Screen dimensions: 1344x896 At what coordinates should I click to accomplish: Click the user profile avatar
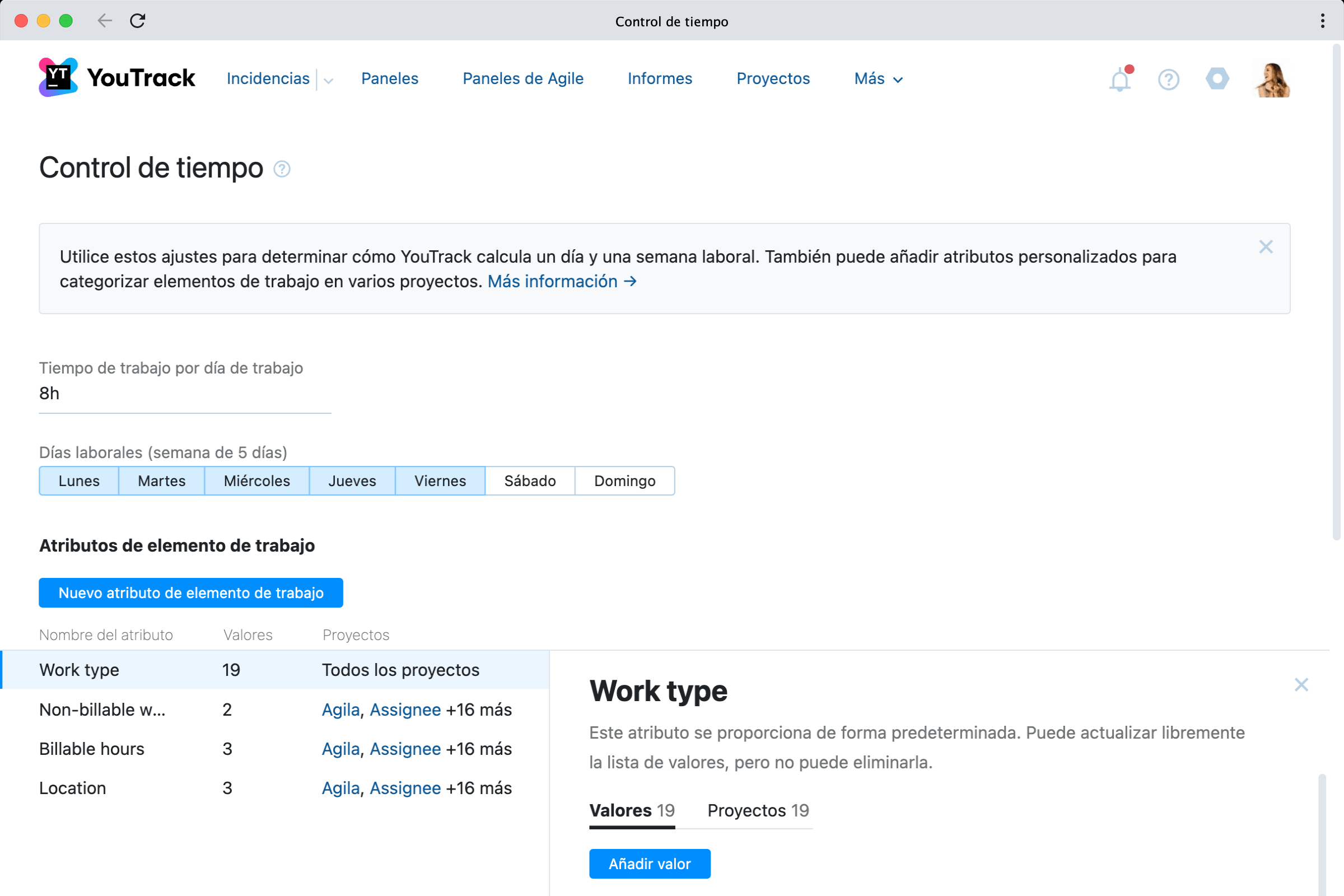pyautogui.click(x=1271, y=79)
